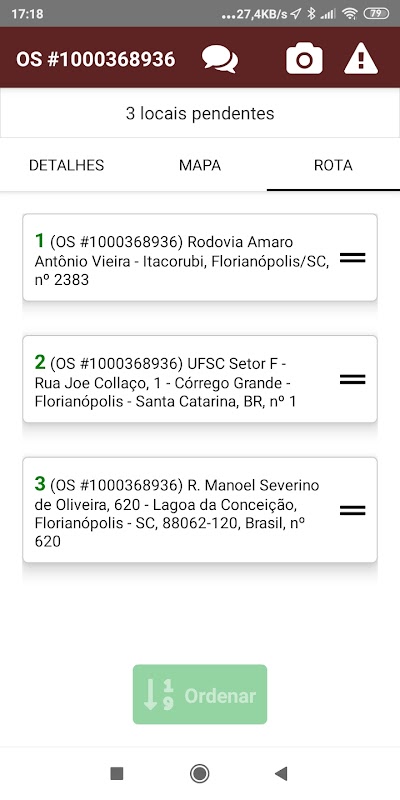Tap Android back triangle button
Image resolution: width=400 pixels, height=800 pixels.
coord(281,773)
